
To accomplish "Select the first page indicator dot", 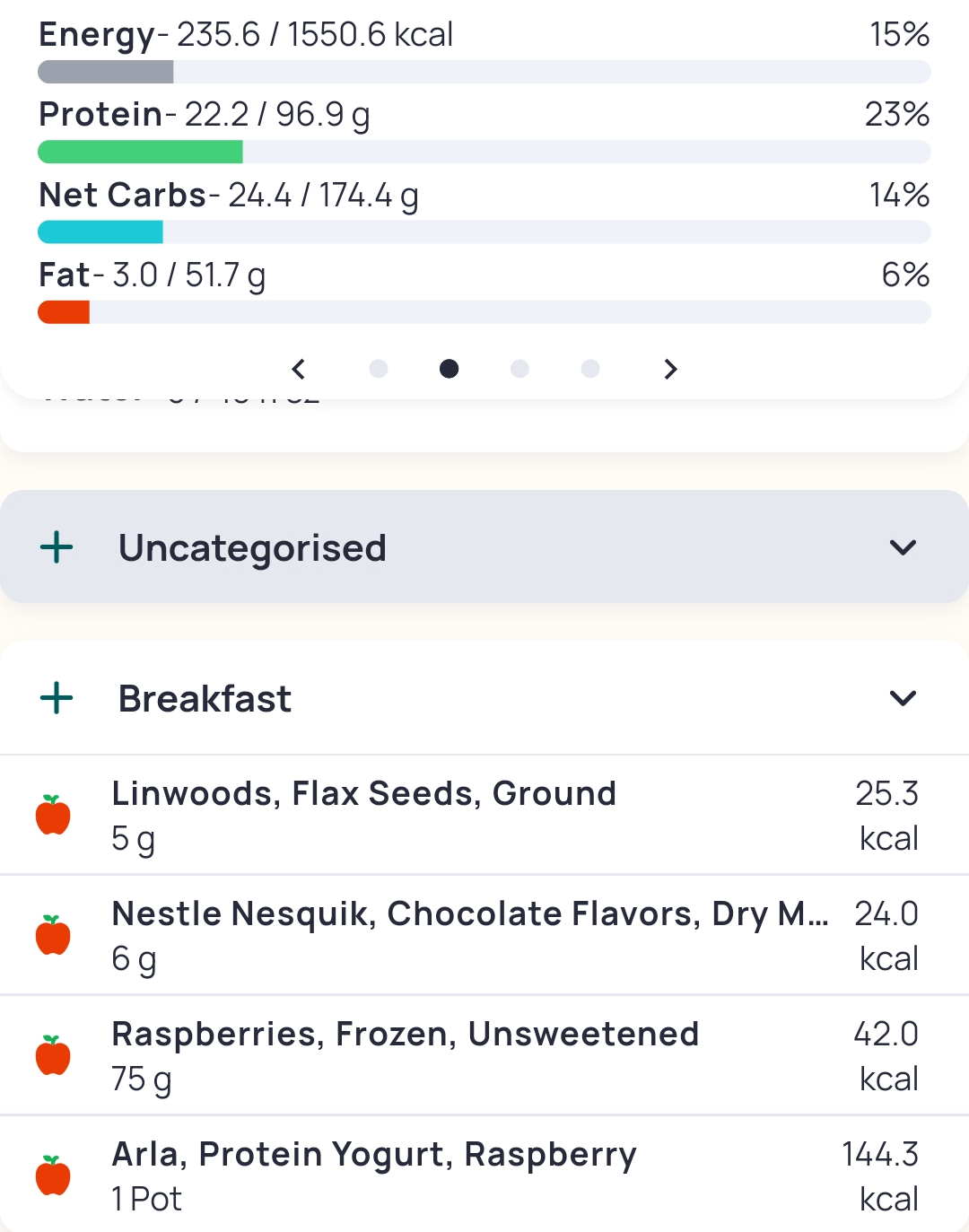I will 379,369.
